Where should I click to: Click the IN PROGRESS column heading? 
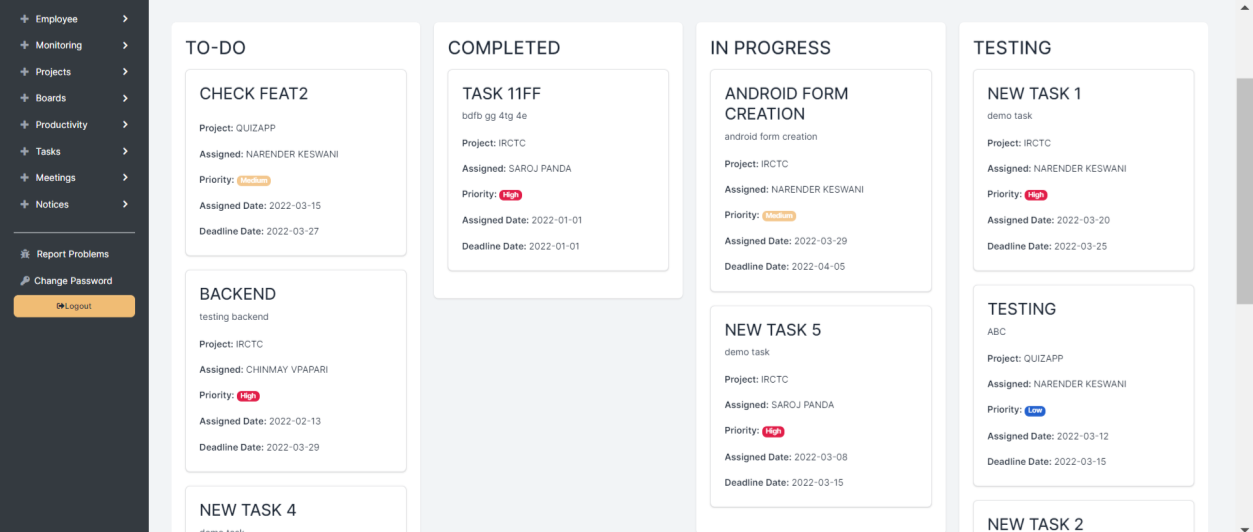pyautogui.click(x=771, y=48)
